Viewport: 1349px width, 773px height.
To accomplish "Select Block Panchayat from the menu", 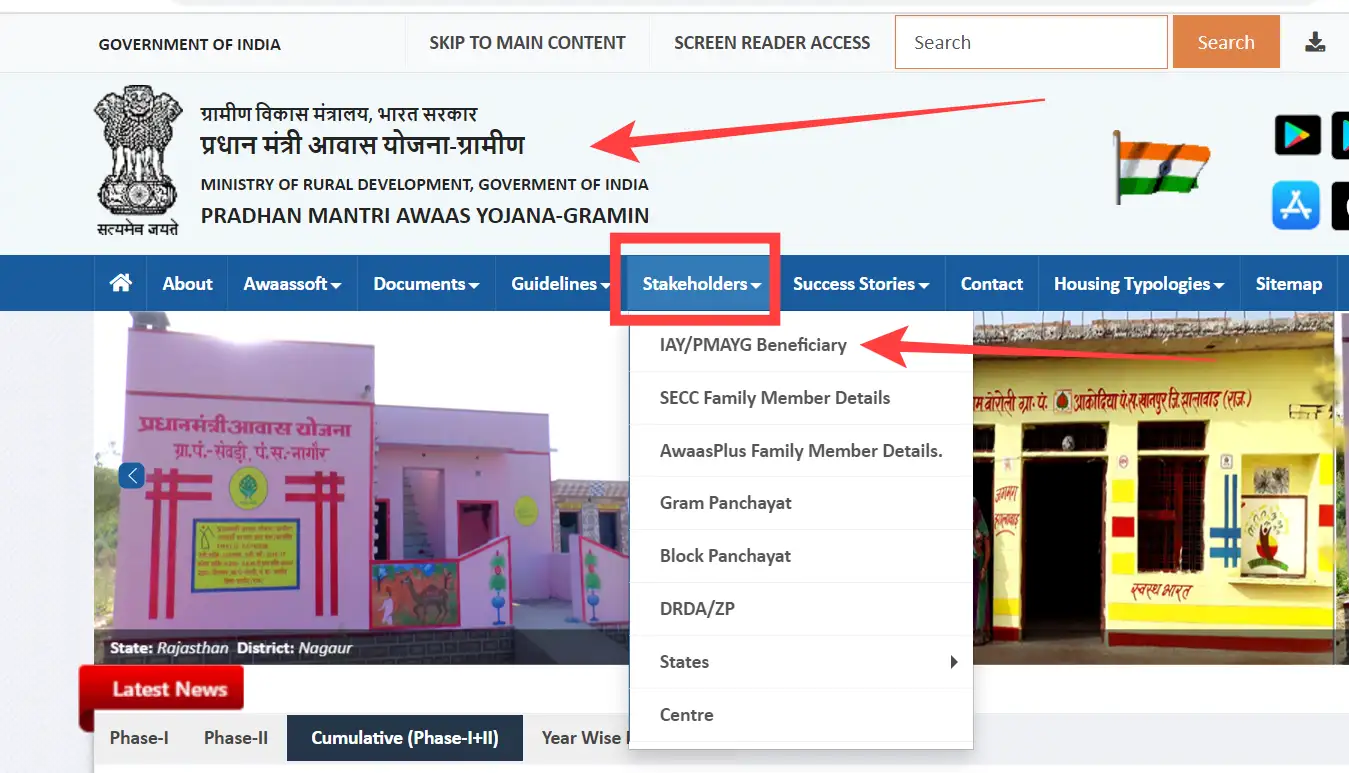I will (x=801, y=556).
